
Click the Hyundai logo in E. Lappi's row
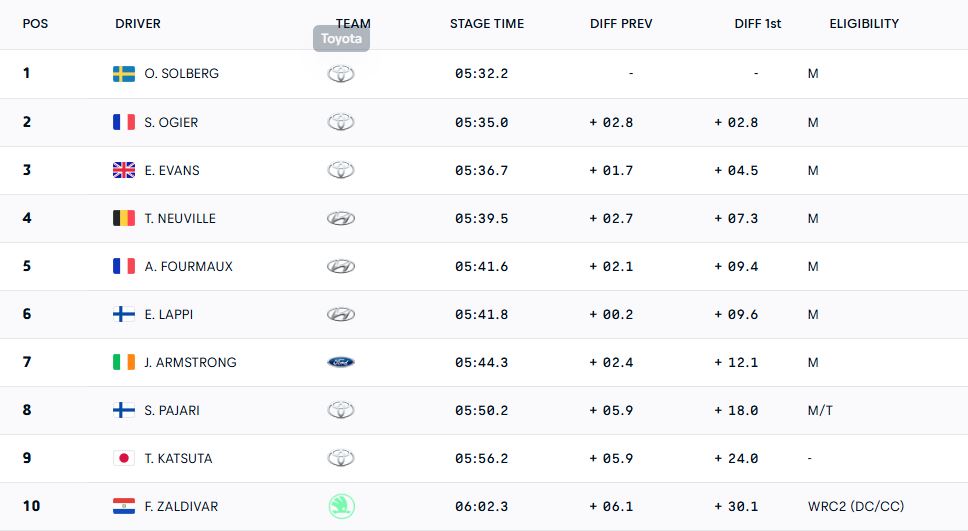click(x=341, y=314)
